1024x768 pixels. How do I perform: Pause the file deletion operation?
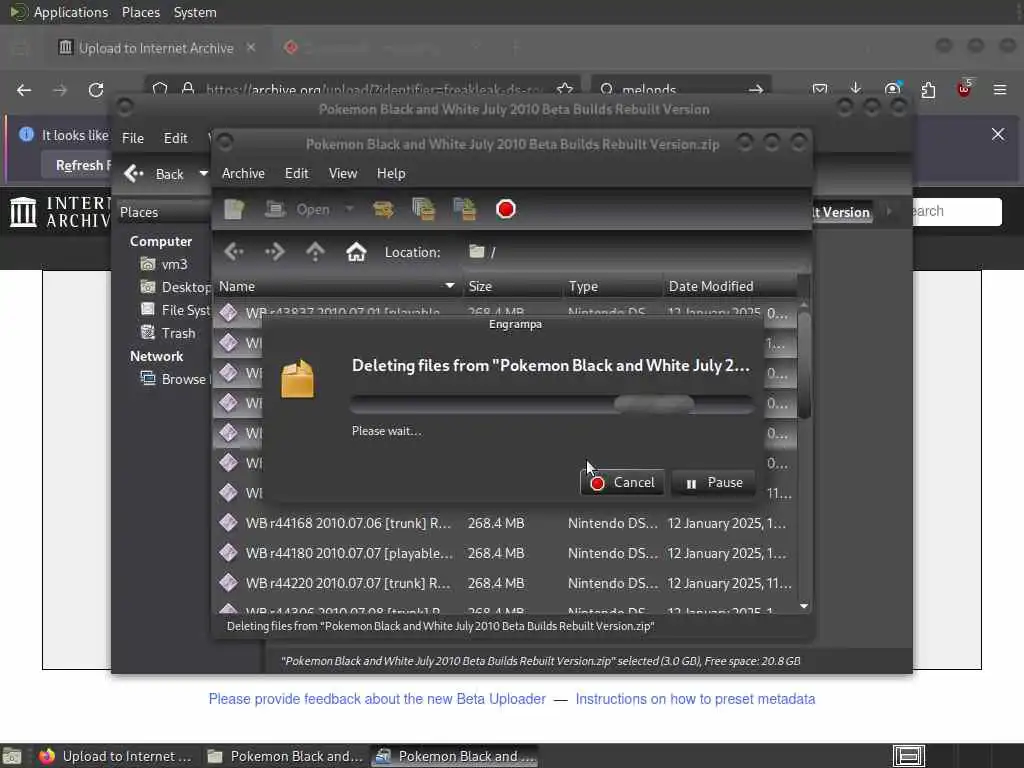(712, 483)
